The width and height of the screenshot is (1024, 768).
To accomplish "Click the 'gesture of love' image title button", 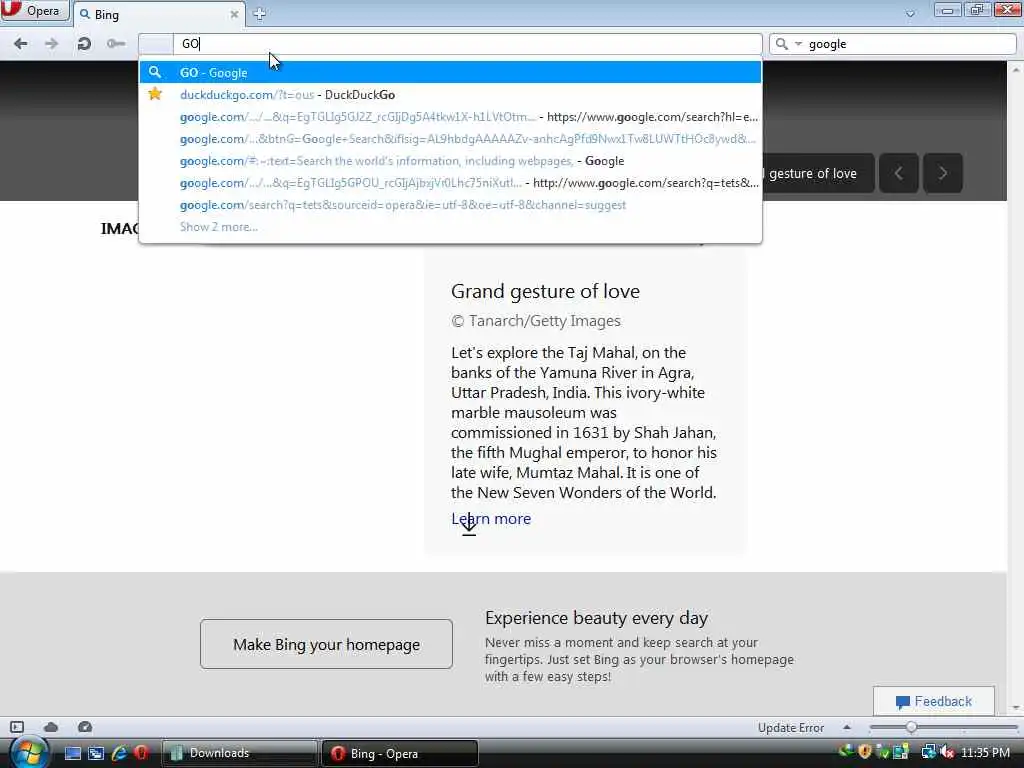I will (x=818, y=173).
